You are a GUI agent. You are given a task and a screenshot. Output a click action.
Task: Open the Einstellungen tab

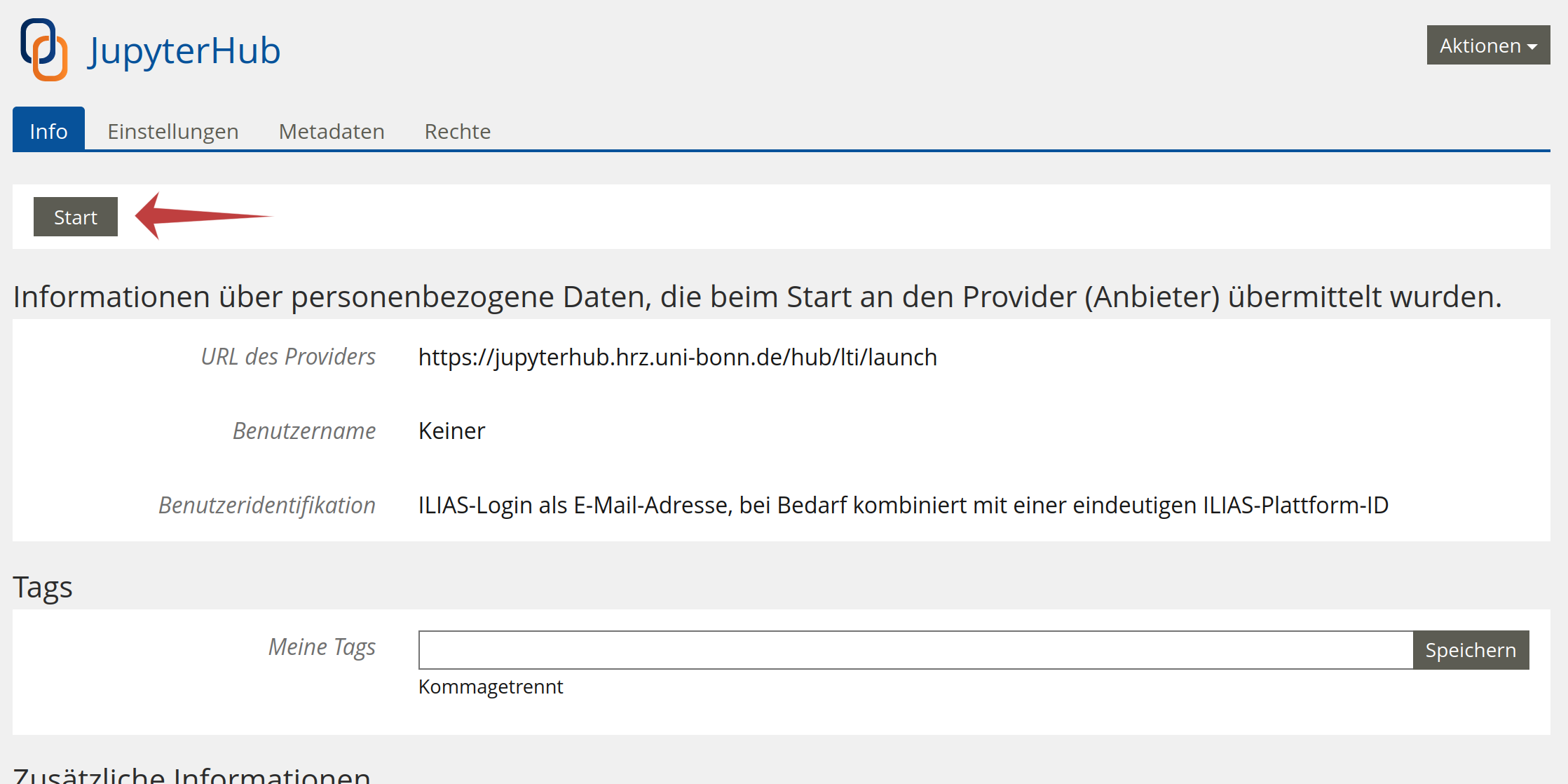click(x=173, y=131)
